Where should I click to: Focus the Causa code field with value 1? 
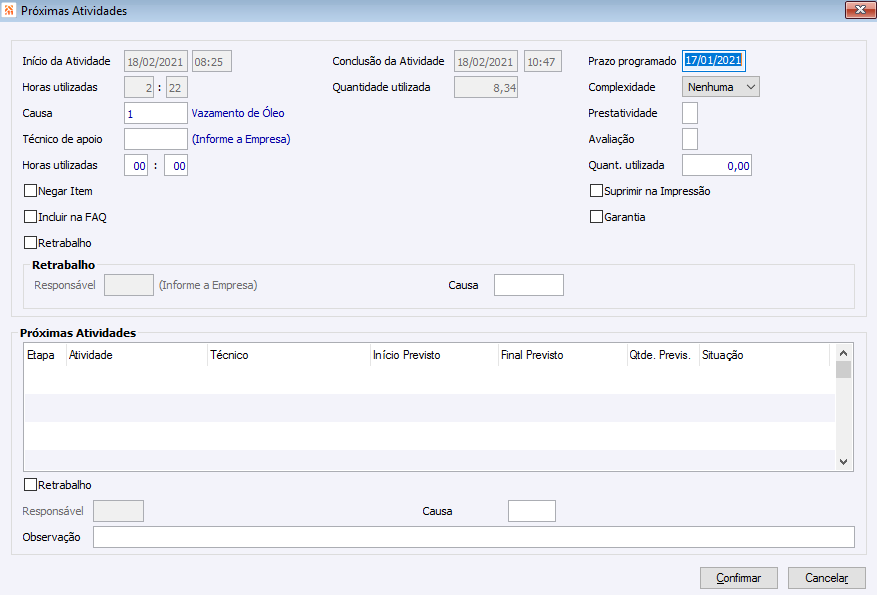155,113
